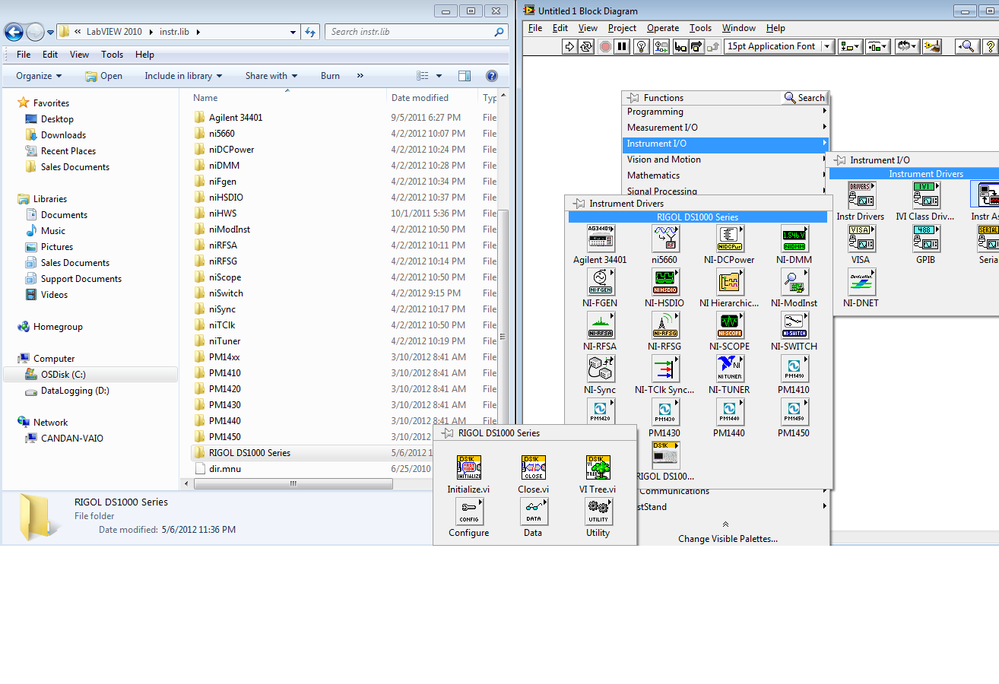Click the Step Into toolbar button
Viewport: 999px width, 684px height.
(680, 46)
